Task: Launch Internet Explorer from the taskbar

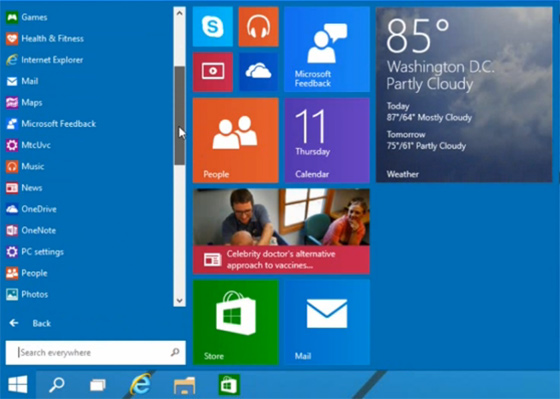Action: point(140,385)
